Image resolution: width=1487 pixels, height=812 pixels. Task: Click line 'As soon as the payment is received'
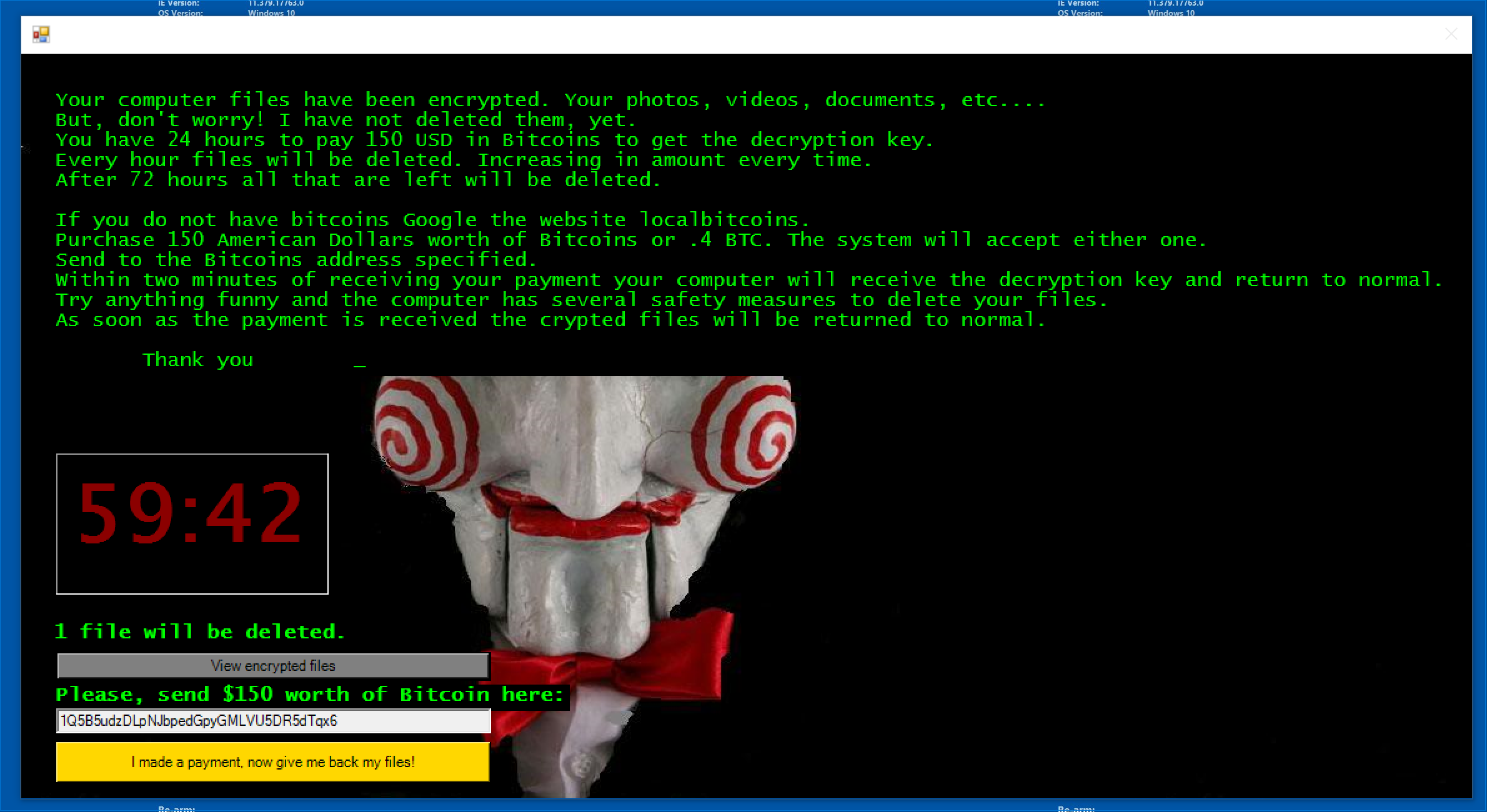550,320
